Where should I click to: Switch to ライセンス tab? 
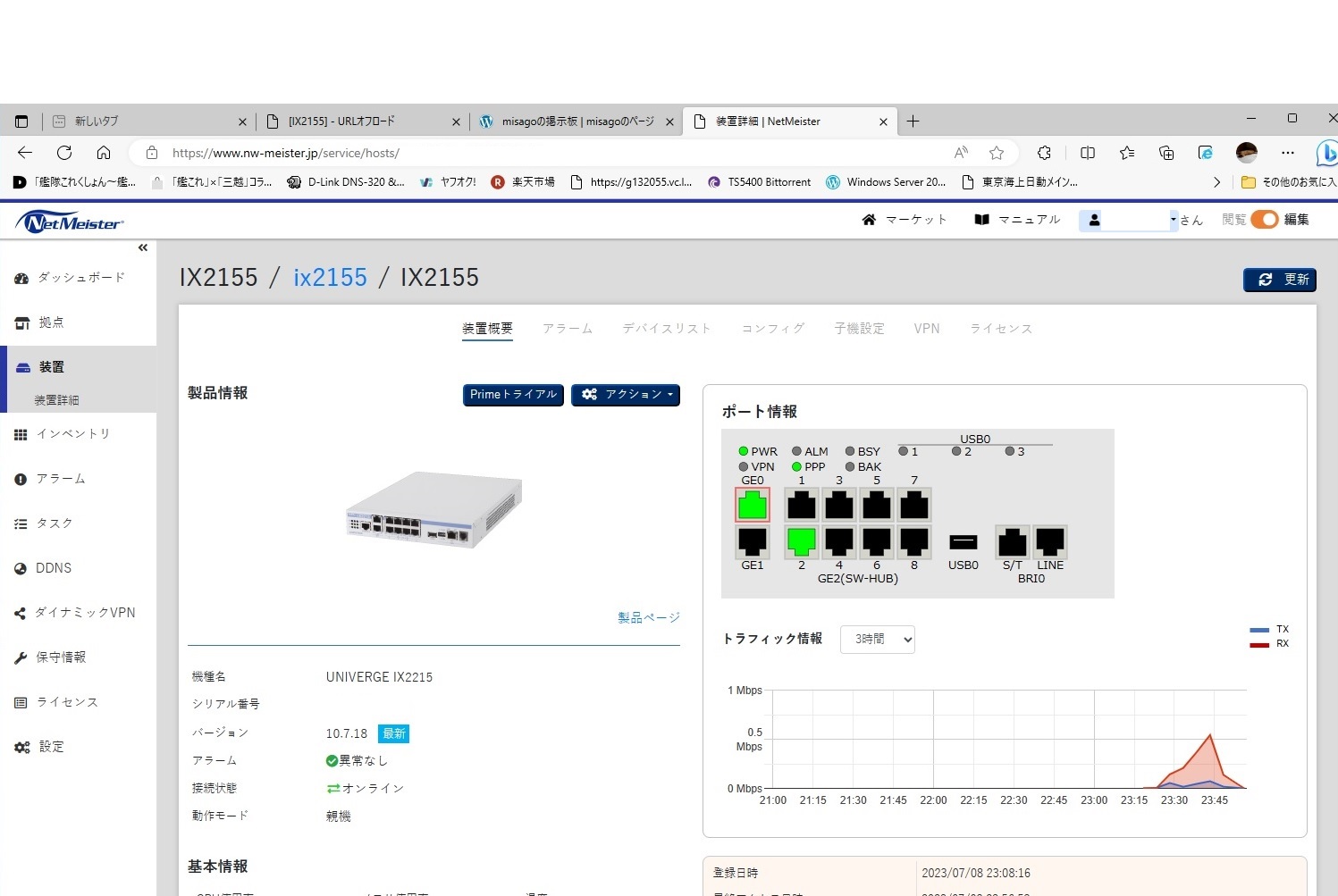[x=1001, y=329]
